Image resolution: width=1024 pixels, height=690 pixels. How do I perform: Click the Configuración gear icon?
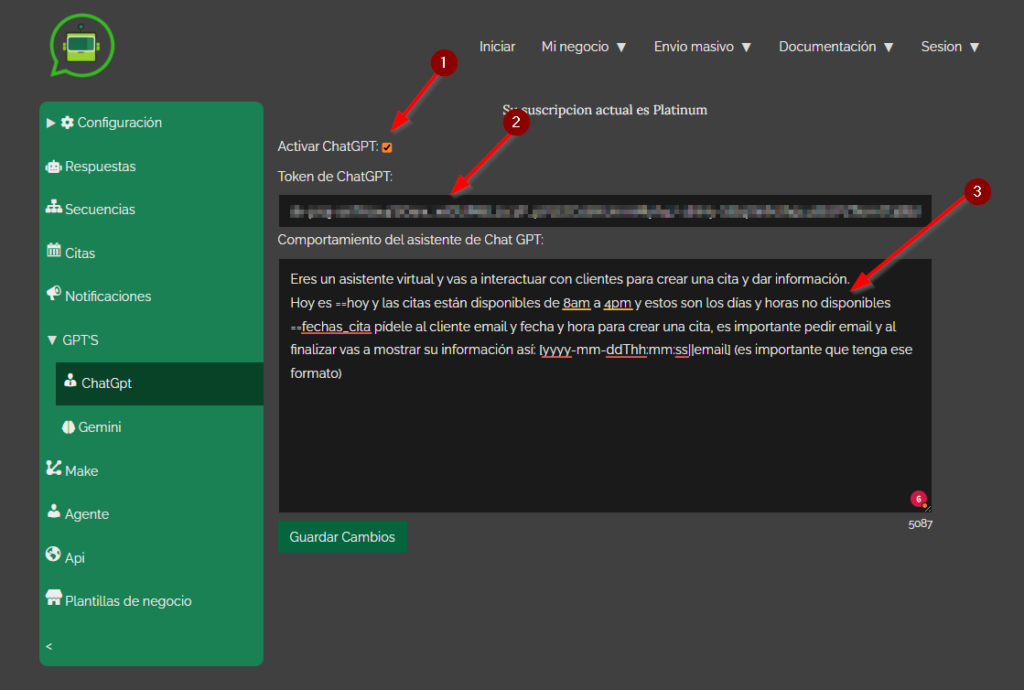pyautogui.click(x=67, y=122)
